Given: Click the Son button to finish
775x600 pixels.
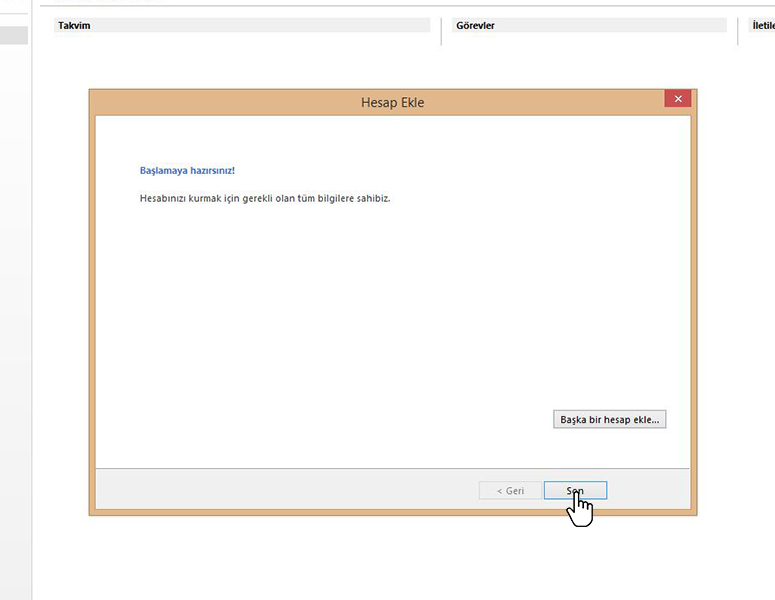Looking at the screenshot, I should coord(575,491).
